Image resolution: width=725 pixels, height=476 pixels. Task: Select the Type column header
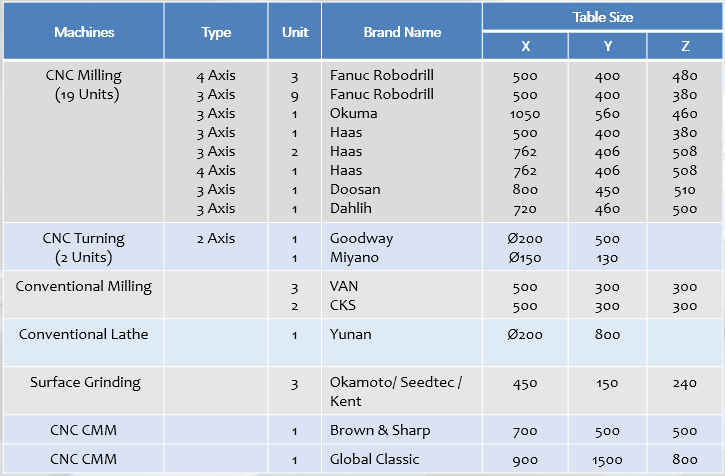tap(216, 32)
